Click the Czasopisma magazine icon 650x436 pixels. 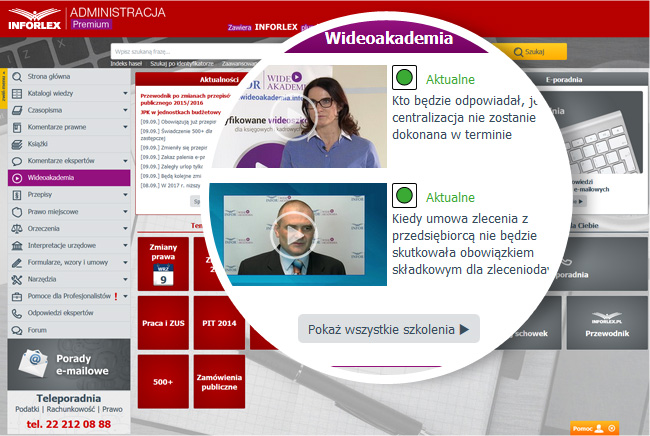(x=17, y=110)
